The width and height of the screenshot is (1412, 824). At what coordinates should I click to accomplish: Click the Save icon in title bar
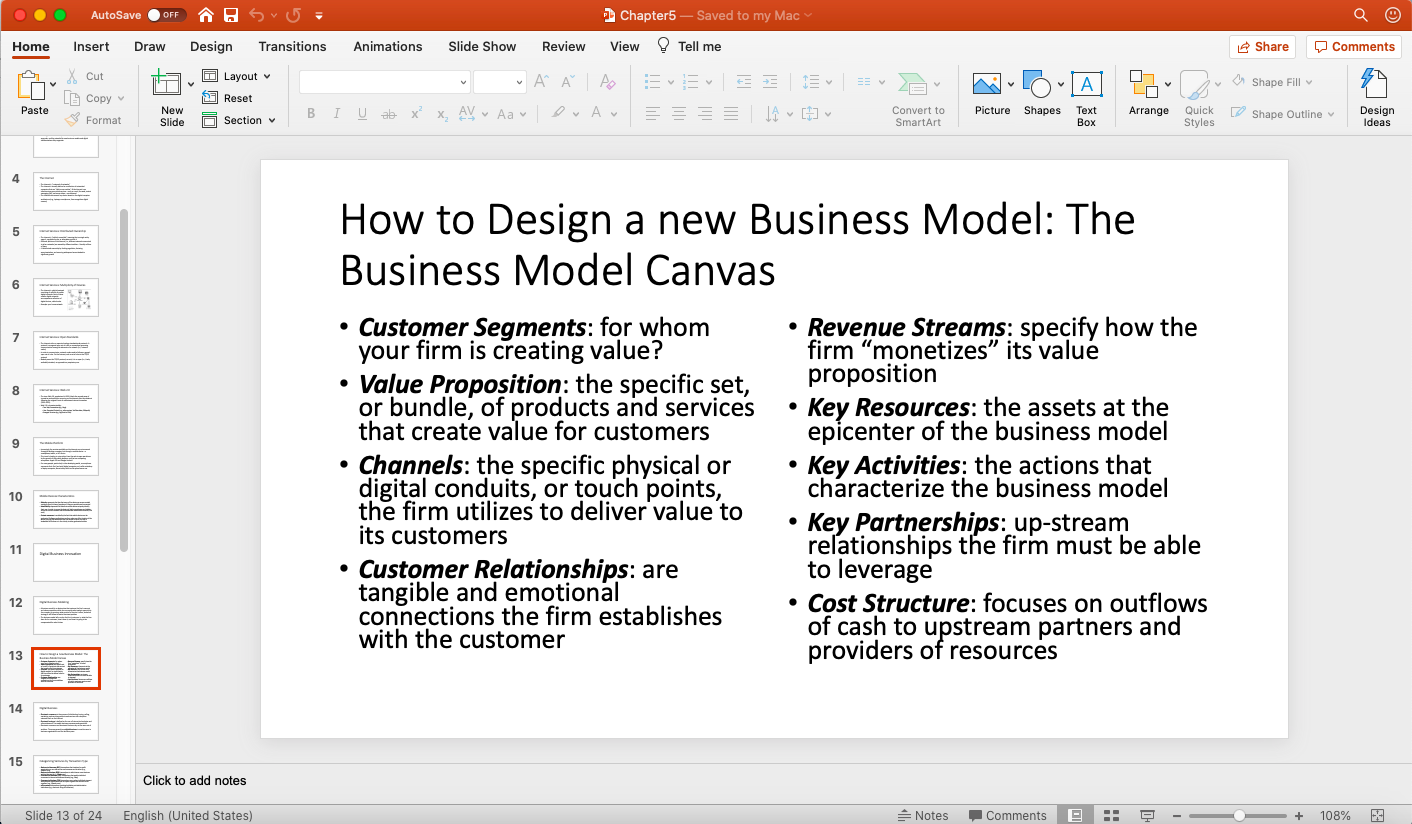[231, 15]
